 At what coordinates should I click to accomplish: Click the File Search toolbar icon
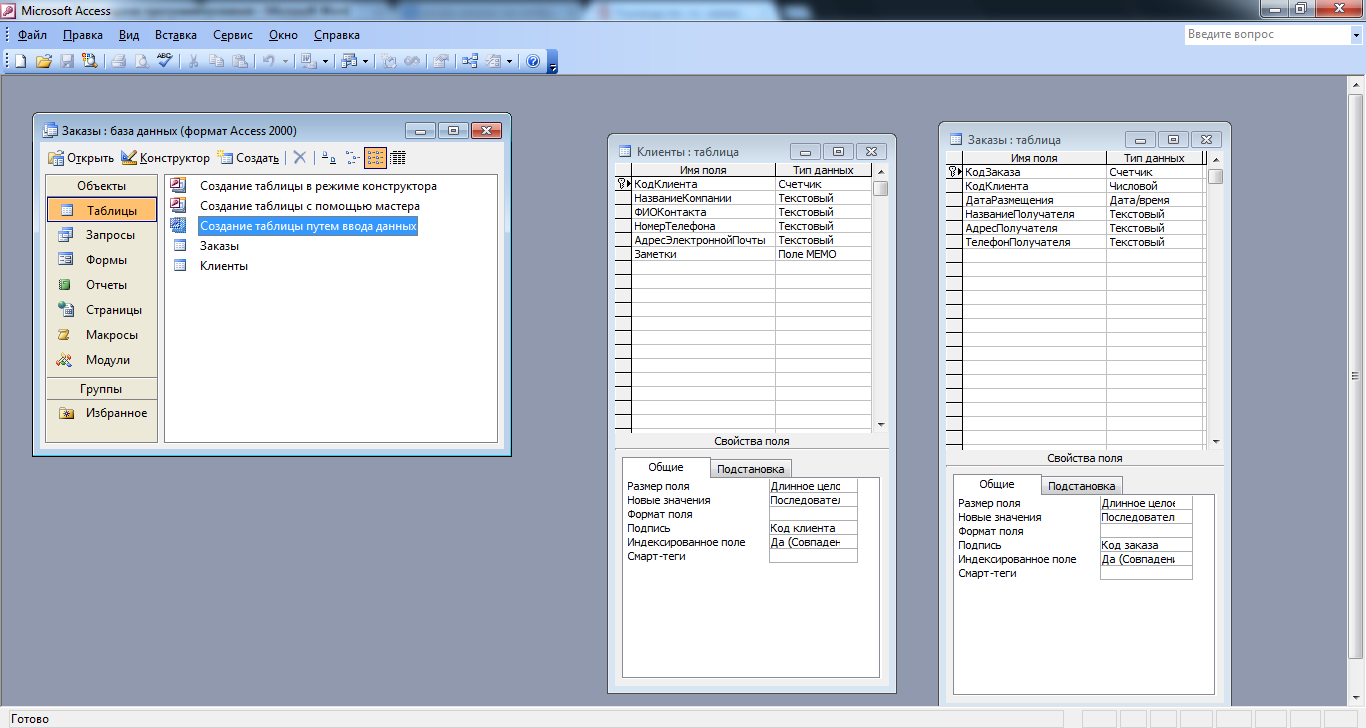tap(90, 61)
